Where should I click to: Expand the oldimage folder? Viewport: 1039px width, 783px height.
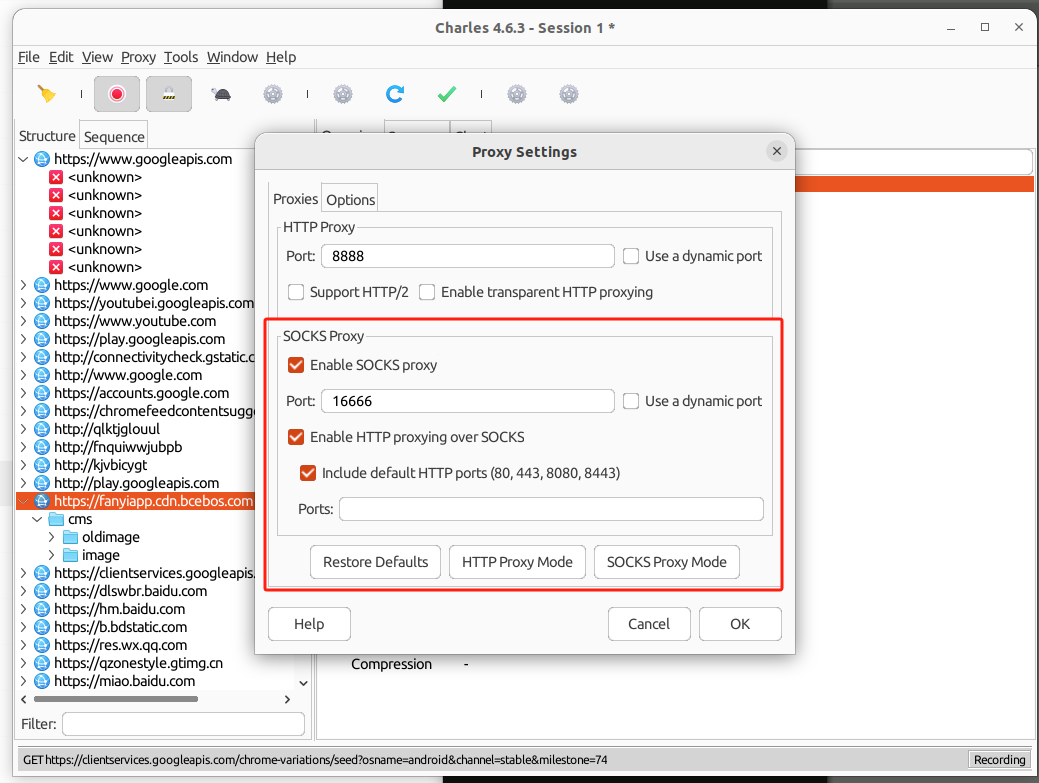(52, 537)
